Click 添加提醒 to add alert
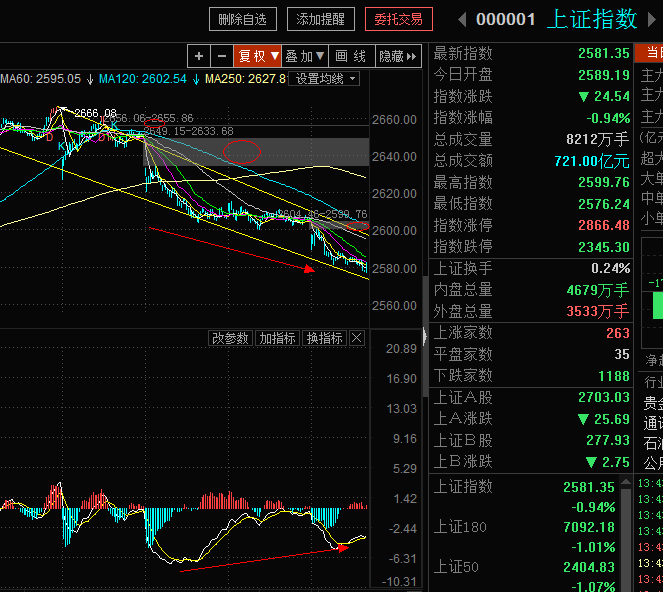 coord(320,19)
